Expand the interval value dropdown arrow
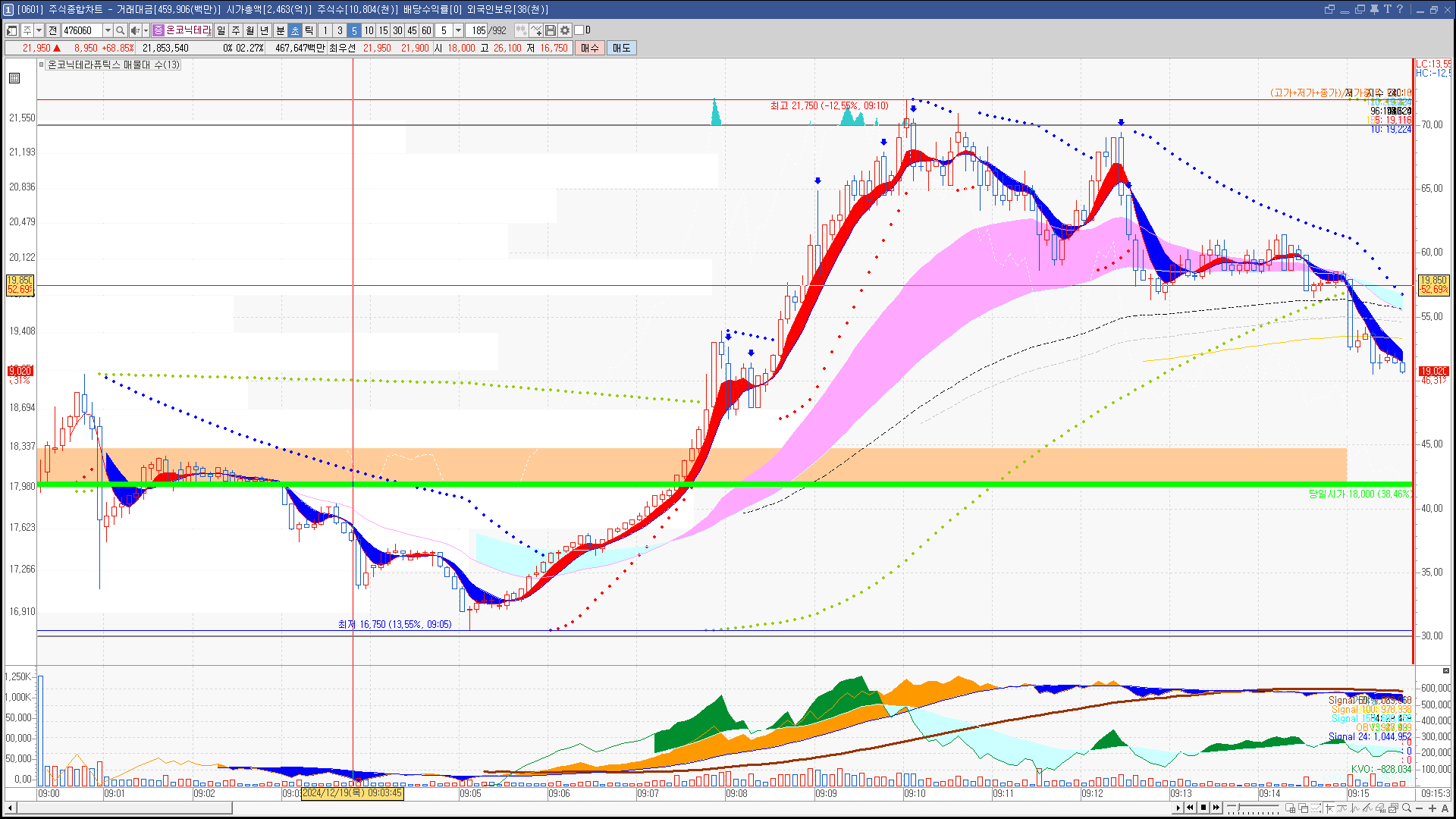The image size is (1456, 819). (x=458, y=30)
